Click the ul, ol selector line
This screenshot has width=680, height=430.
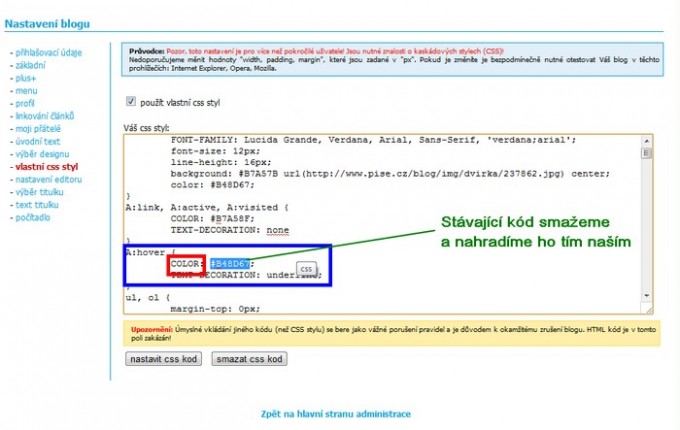tap(147, 297)
